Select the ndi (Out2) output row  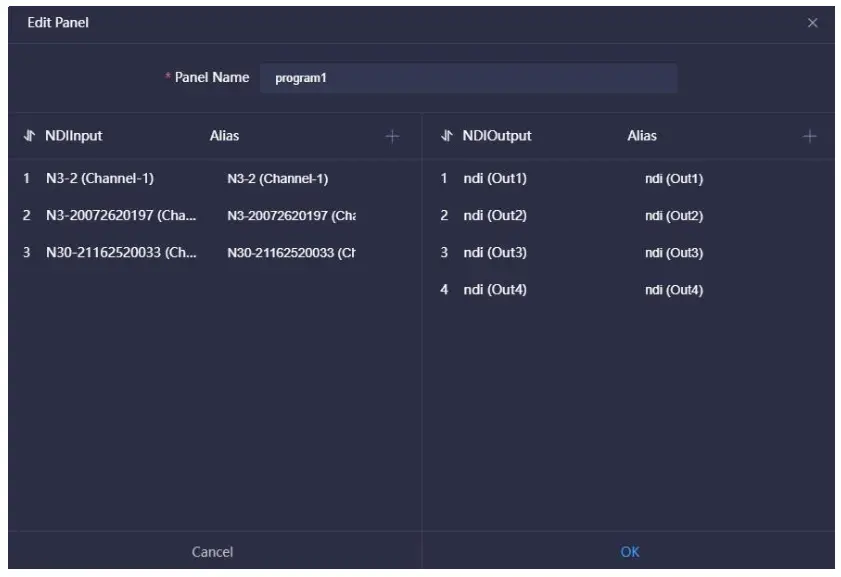pos(494,215)
